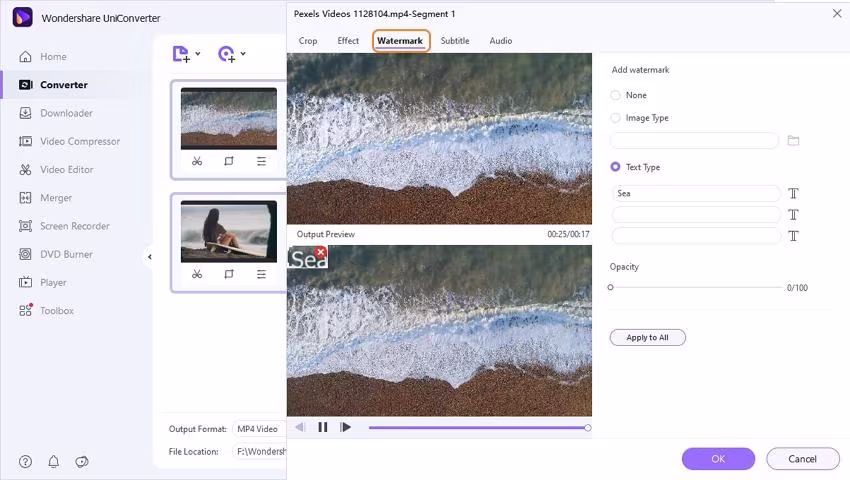The image size is (850, 480).
Task: Close the watermark editor window
Action: pos(837,14)
